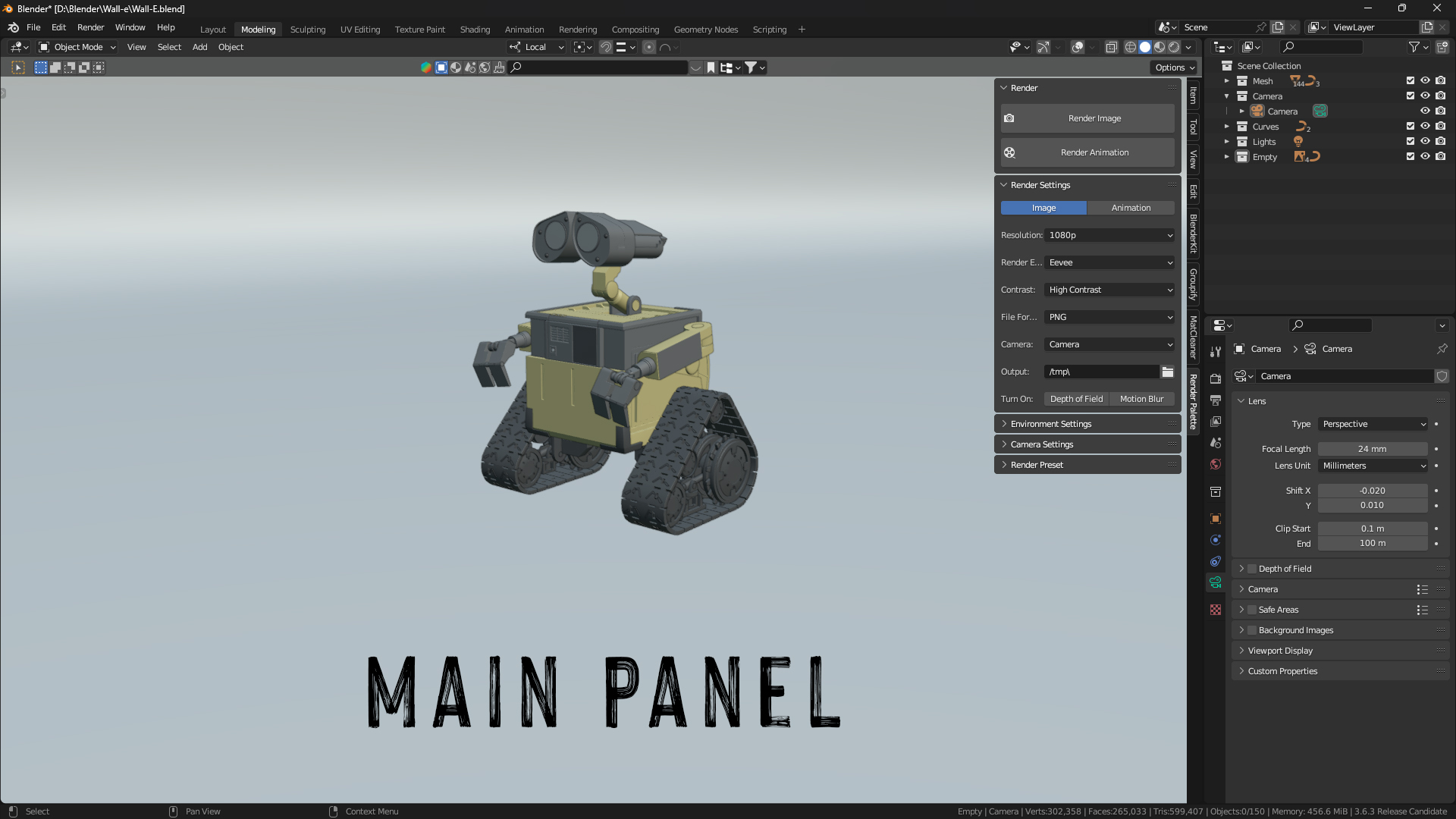Expand the Environment Settings panel
This screenshot has height=819, width=1456.
[1087, 424]
